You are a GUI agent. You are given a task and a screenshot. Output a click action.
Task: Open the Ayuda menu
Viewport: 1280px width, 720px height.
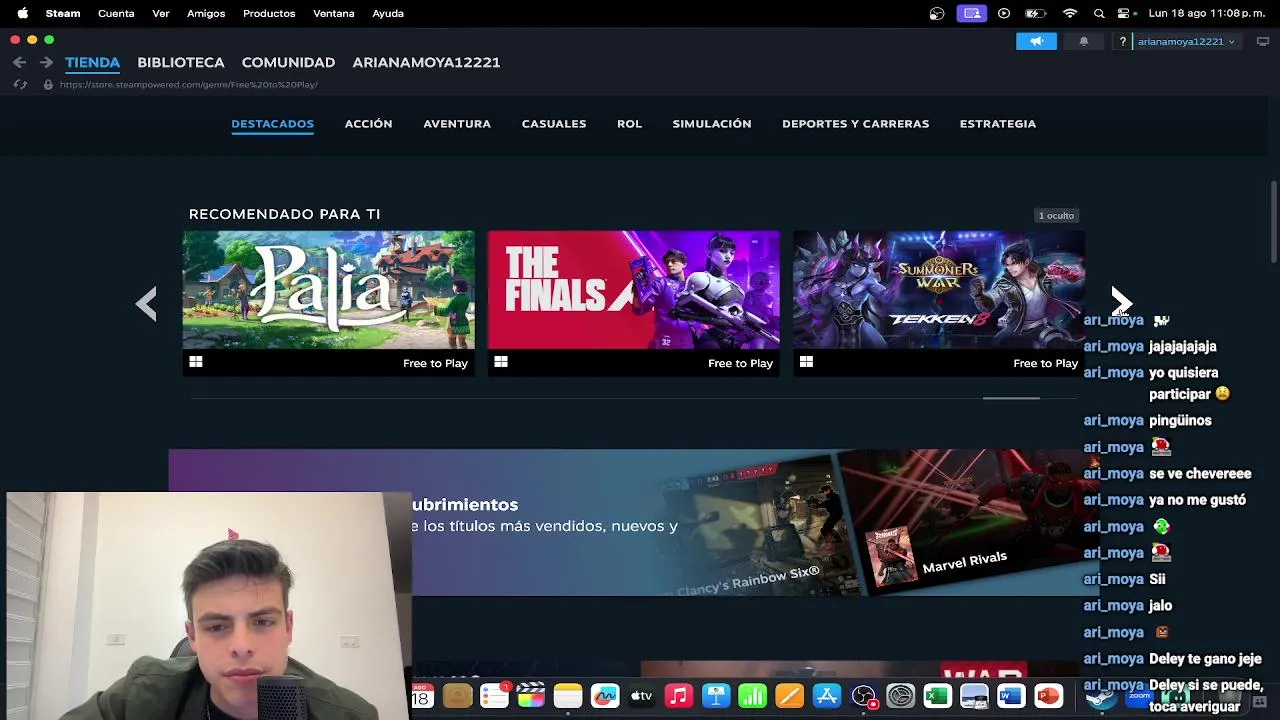[x=388, y=13]
